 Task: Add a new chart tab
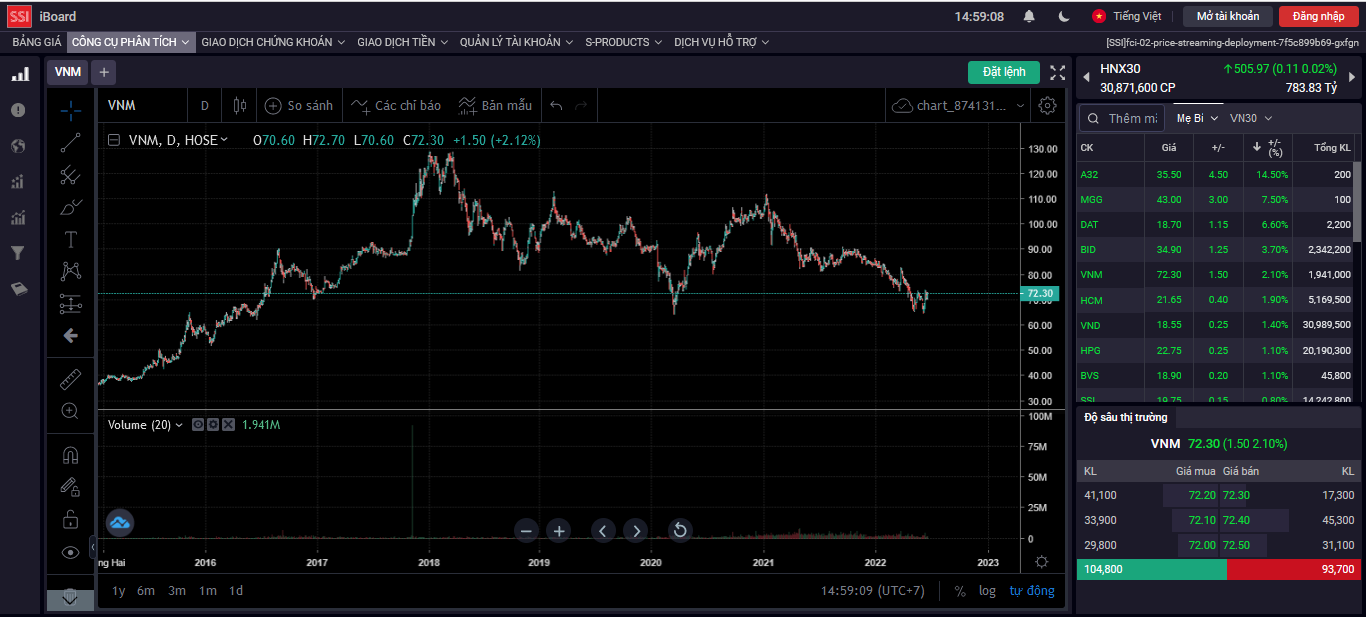point(104,72)
